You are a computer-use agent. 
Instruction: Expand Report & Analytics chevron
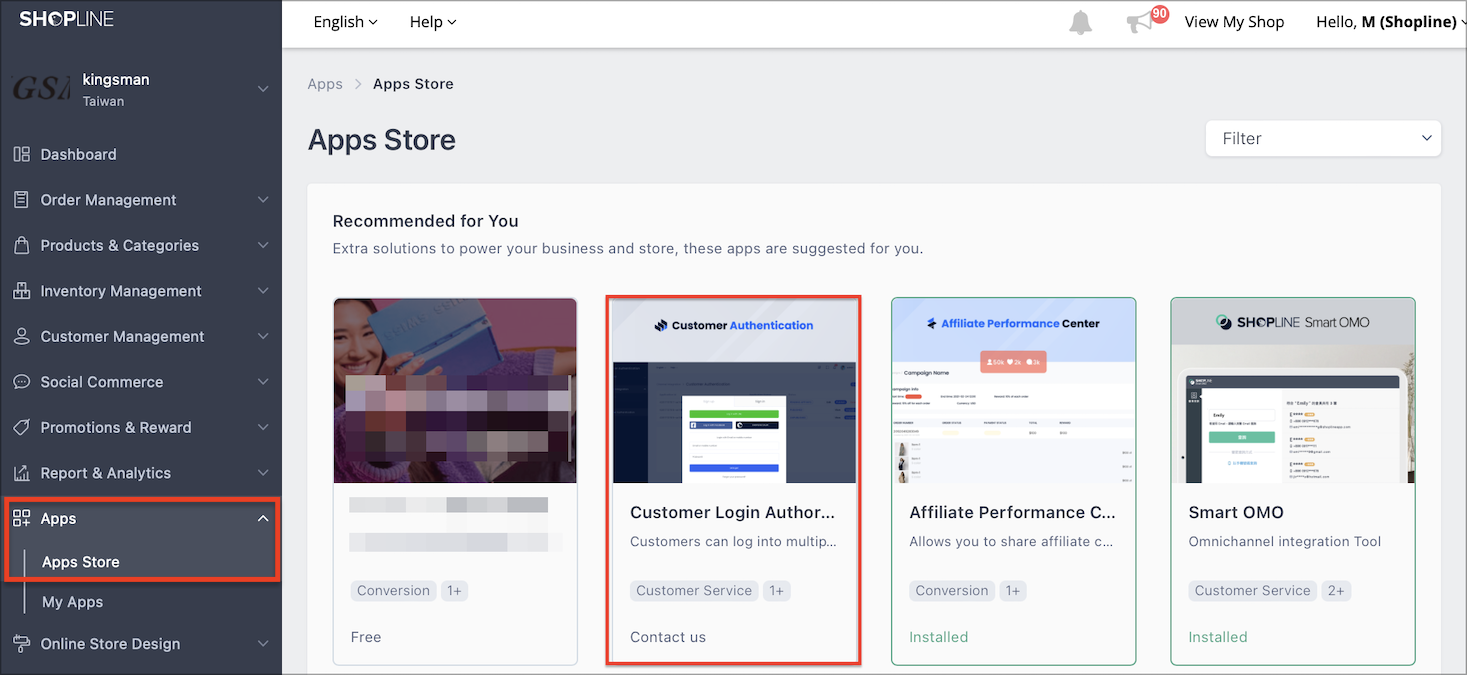[263, 473]
